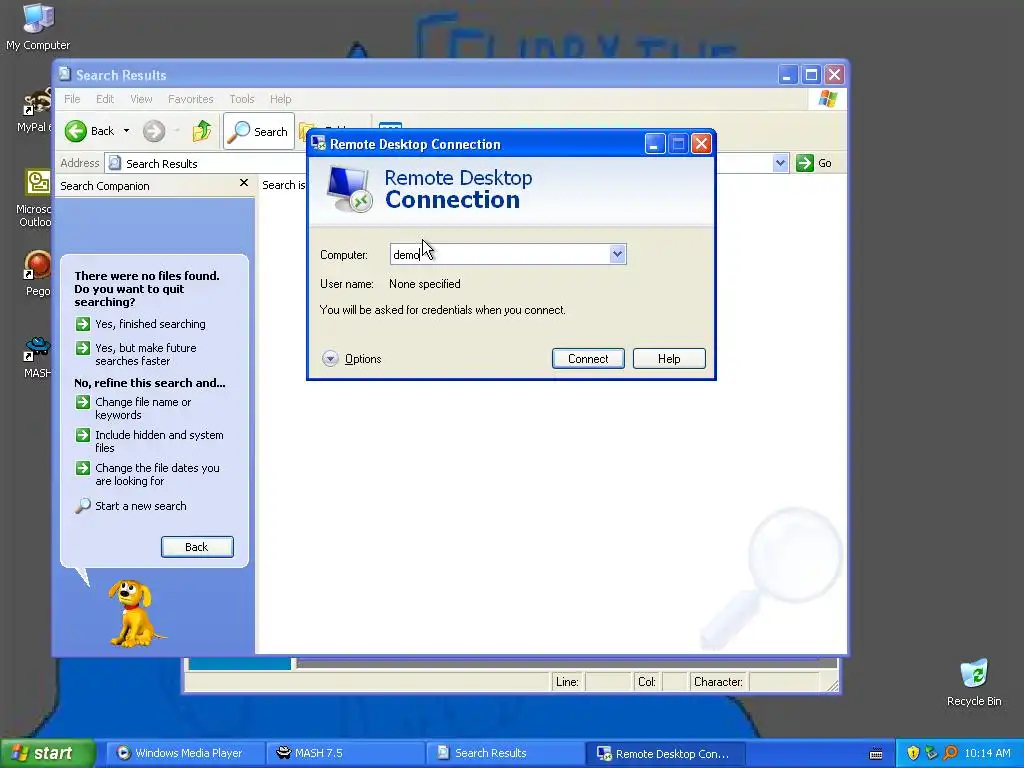Click Back button in Search Companion
The width and height of the screenshot is (1024, 768).
197,547
